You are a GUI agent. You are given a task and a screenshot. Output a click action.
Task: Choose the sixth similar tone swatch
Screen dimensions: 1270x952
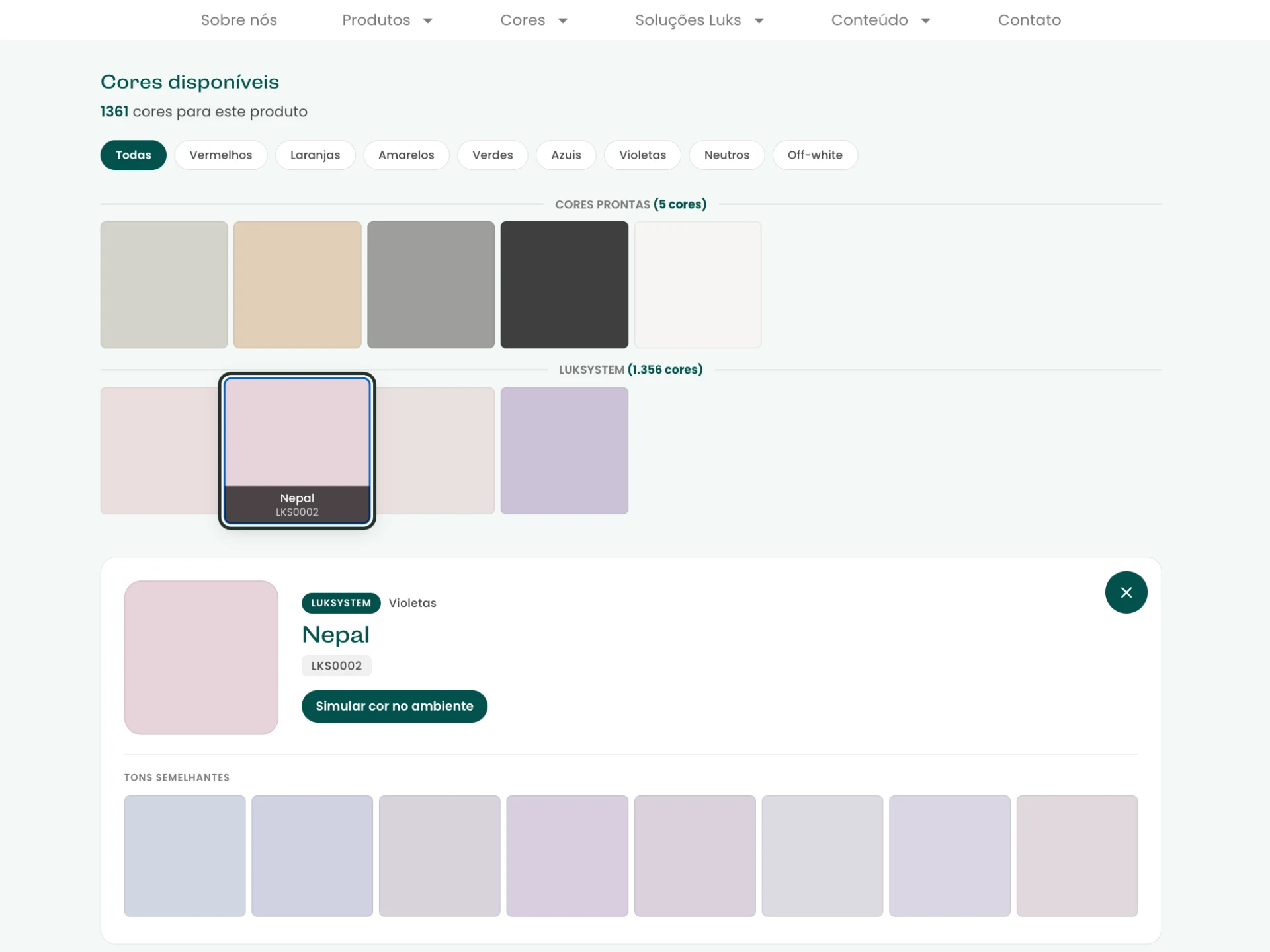click(822, 856)
